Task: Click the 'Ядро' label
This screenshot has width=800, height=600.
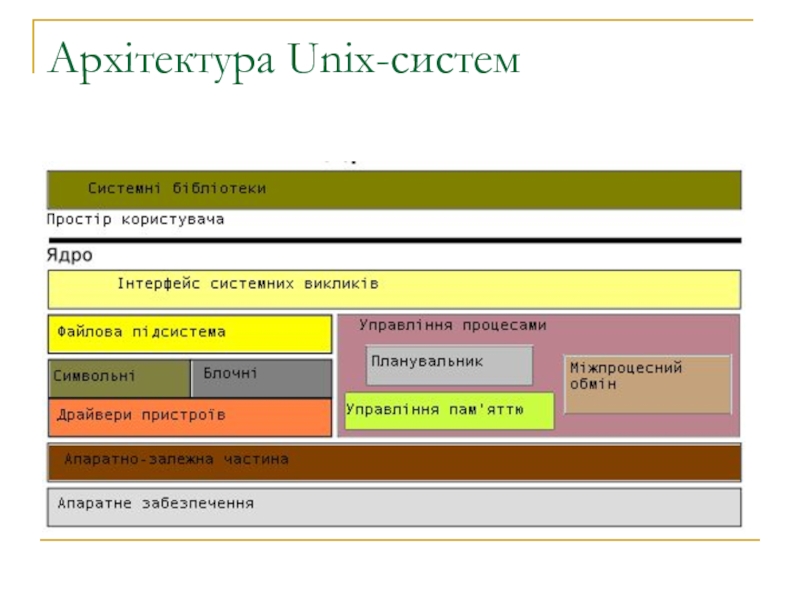Action: click(x=69, y=255)
